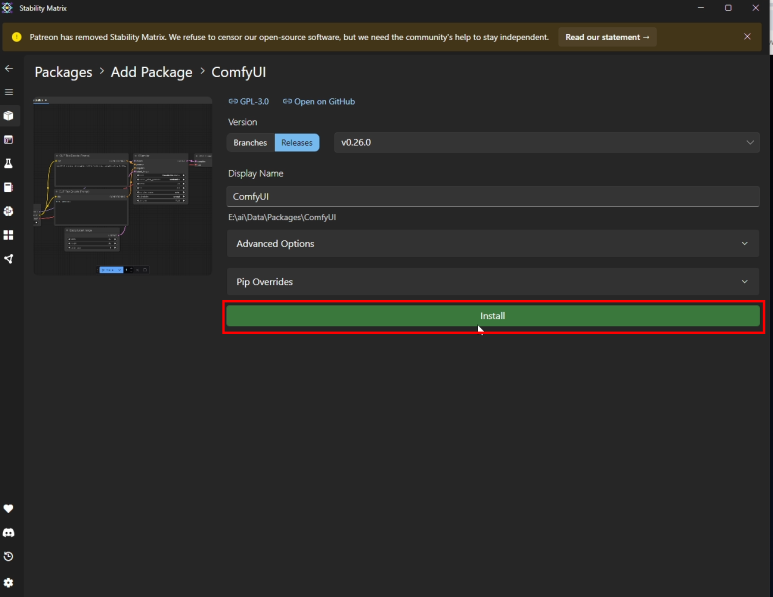Click the Version label
The image size is (773, 597).
pyautogui.click(x=243, y=122)
